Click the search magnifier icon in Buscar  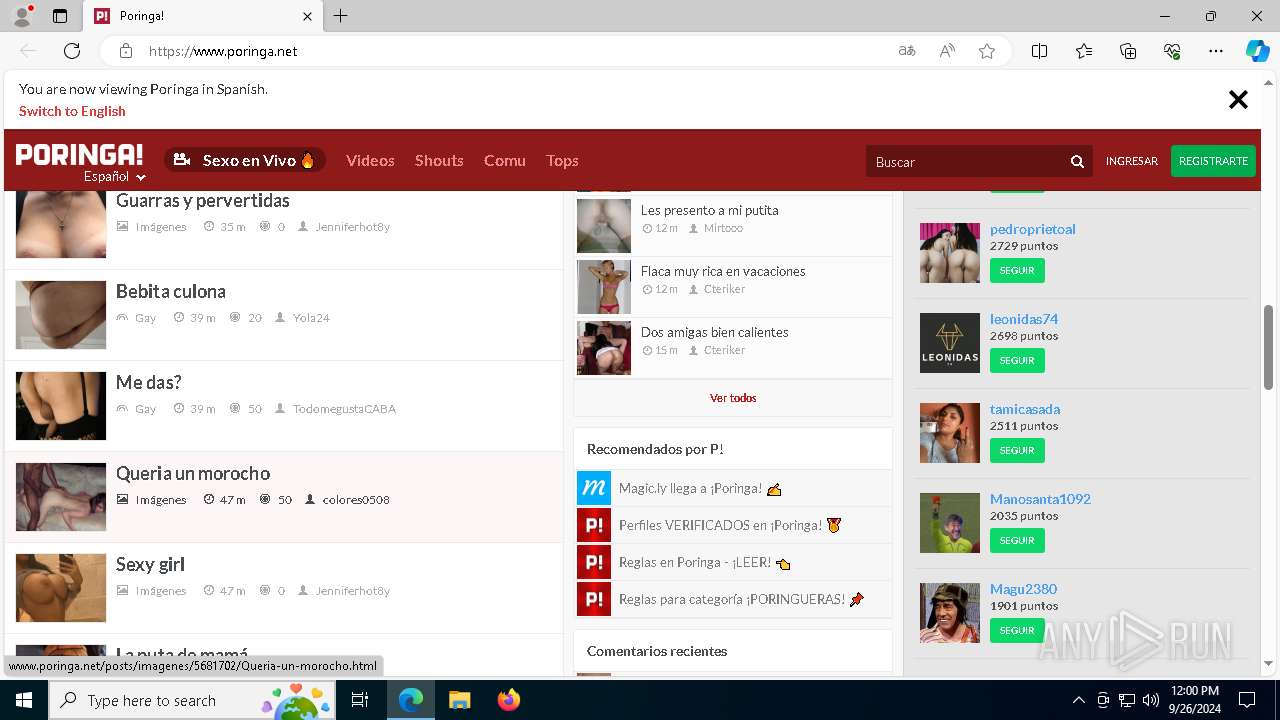tap(1077, 161)
